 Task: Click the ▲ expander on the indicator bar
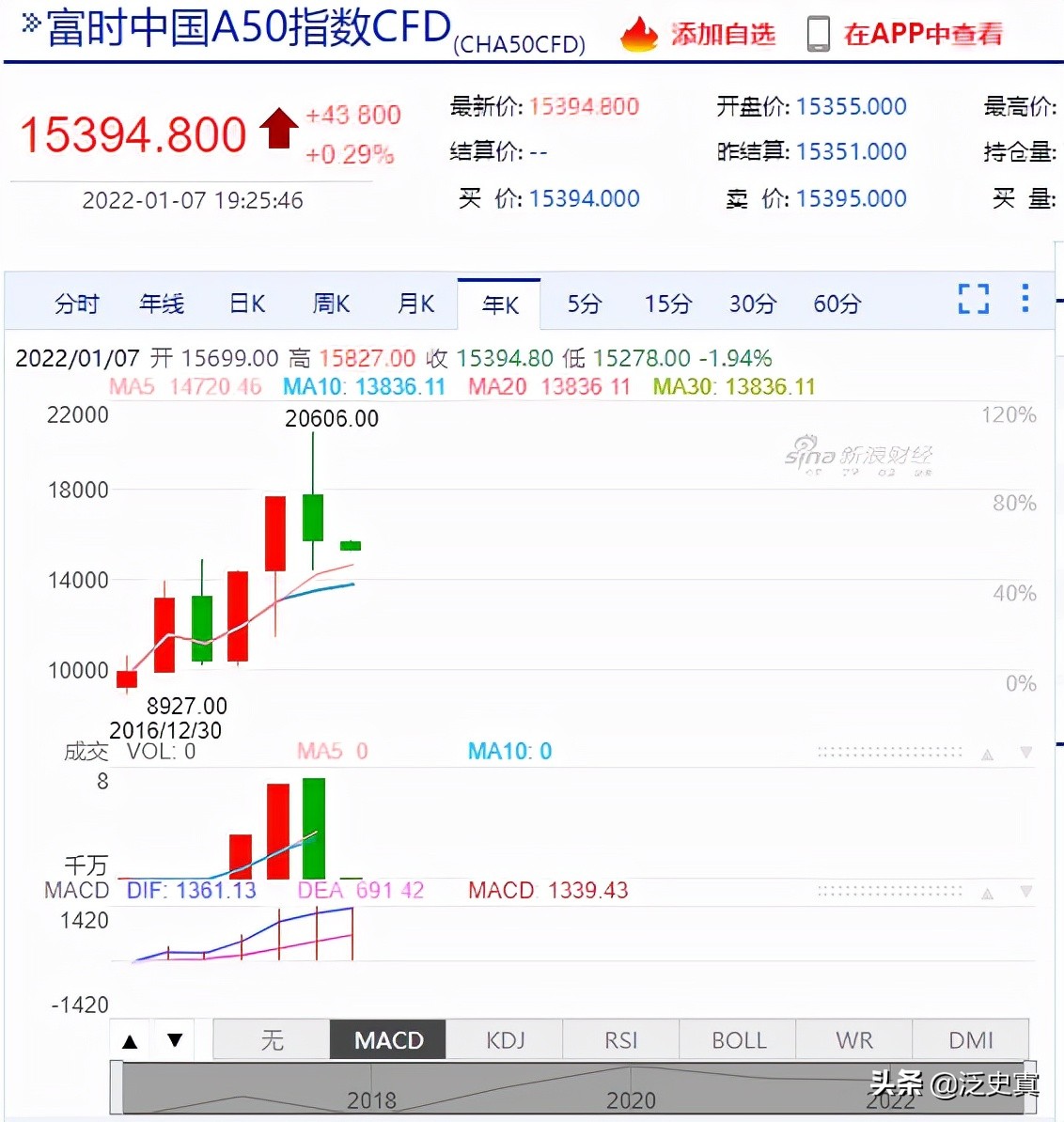(131, 1039)
